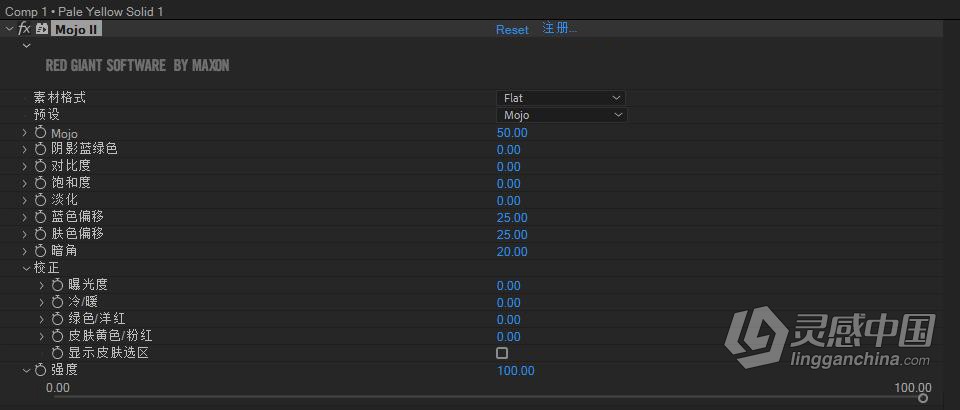Click the 对比度 value 0.00

[x=508, y=166]
